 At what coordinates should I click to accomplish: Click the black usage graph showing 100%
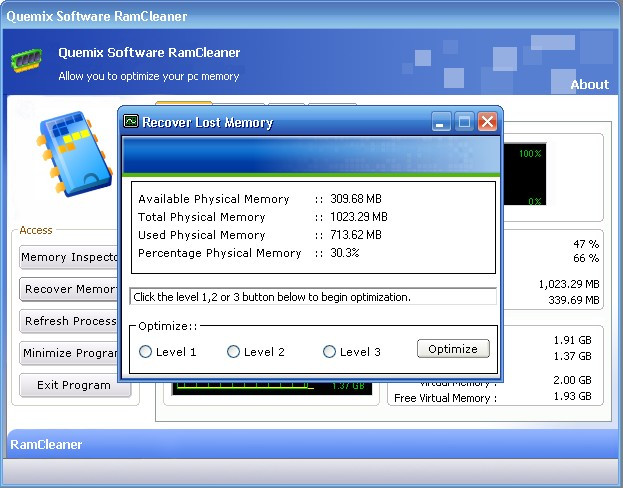[525, 174]
